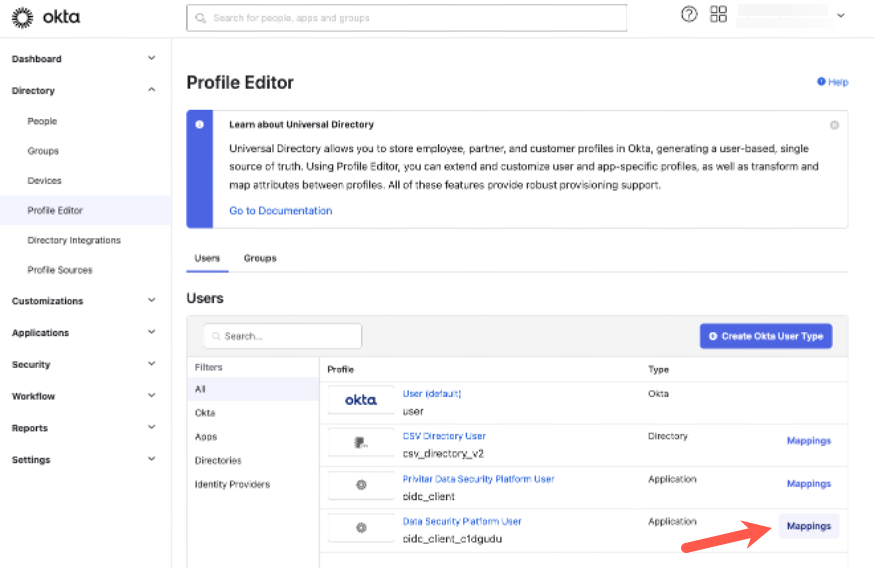
Task: Select the All filter
Action: coord(253,389)
